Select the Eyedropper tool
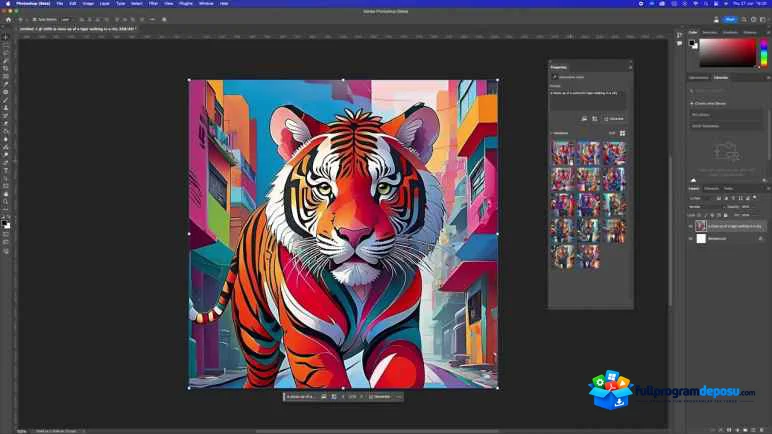The image size is (772, 434). pyautogui.click(x=5, y=84)
